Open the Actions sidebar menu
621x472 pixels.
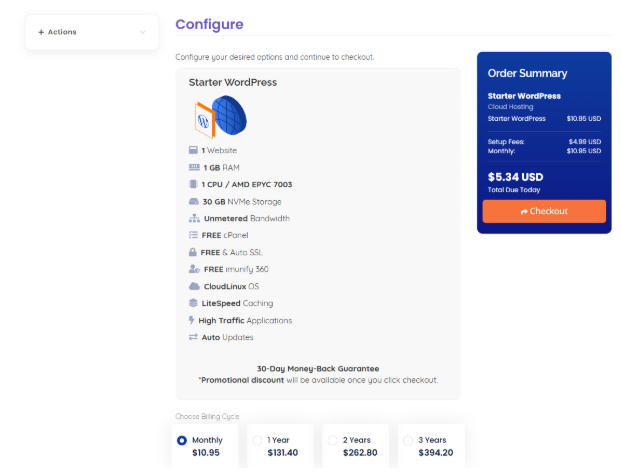[x=62, y=32]
